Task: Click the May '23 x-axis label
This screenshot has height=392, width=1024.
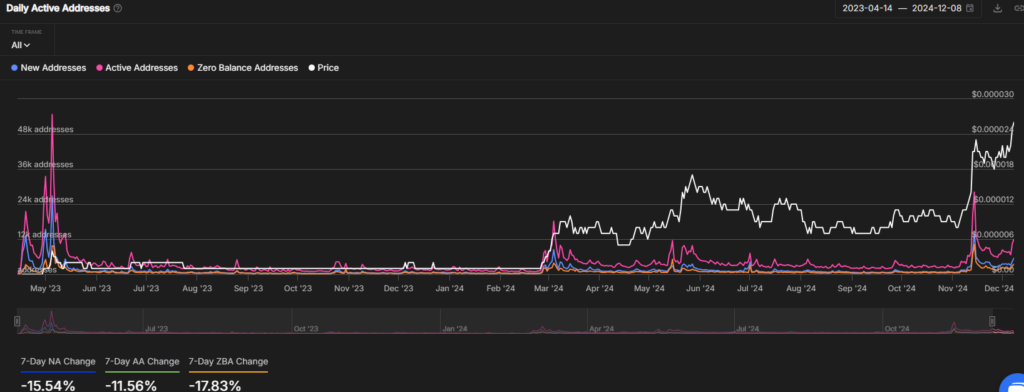Action: (x=46, y=287)
